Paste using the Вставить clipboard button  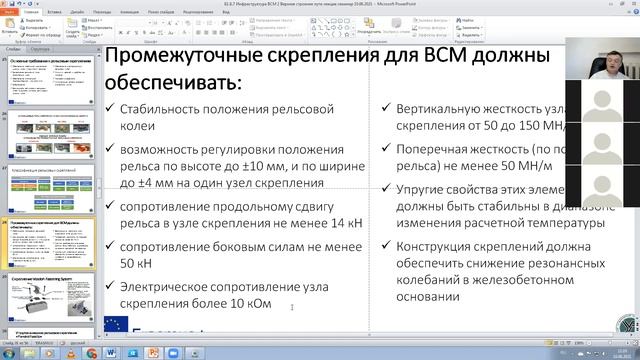[10, 27]
